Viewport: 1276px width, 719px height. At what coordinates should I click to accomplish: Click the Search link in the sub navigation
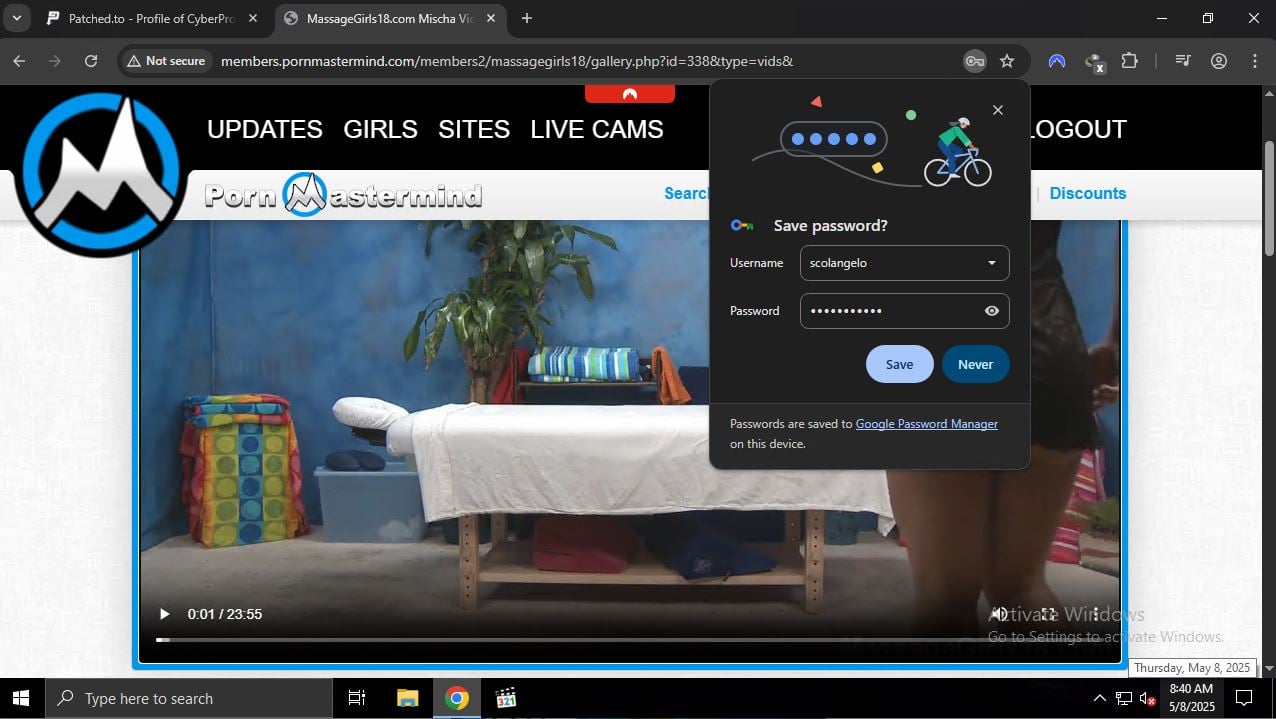click(x=687, y=193)
